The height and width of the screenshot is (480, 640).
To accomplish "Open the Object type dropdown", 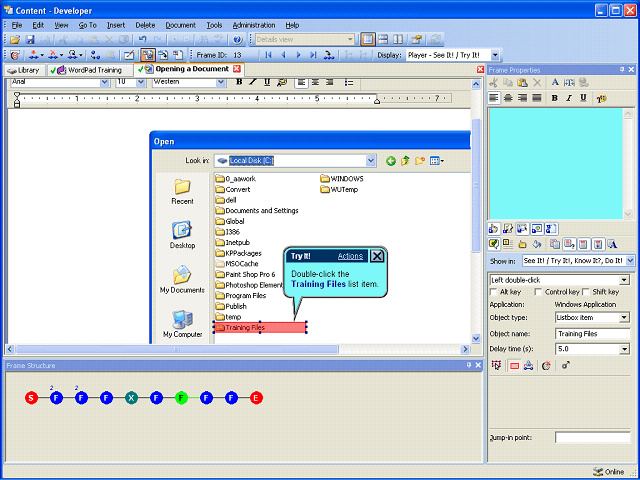I will coord(624,318).
